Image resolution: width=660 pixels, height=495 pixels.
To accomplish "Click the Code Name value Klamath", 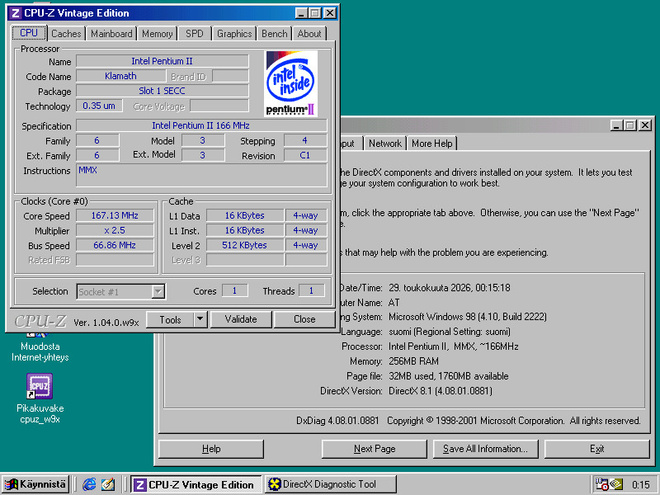I will point(121,76).
